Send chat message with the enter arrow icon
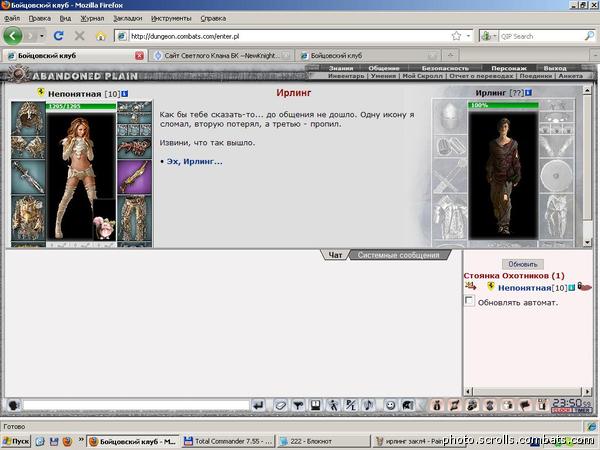600x450 pixels. pyautogui.click(x=258, y=405)
